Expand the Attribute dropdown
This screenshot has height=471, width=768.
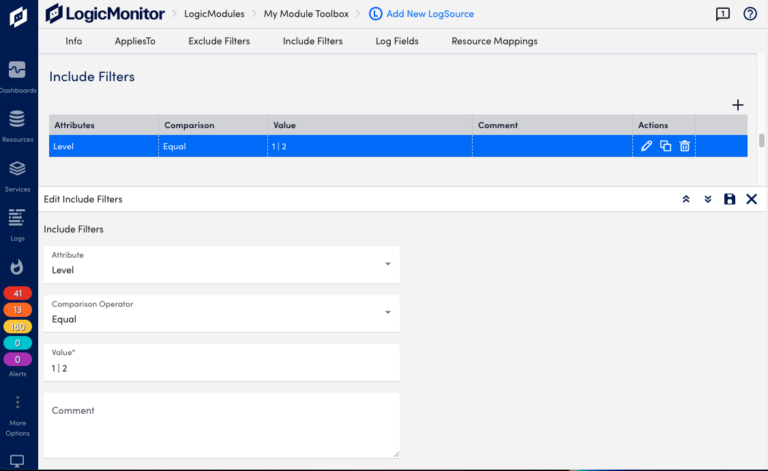click(387, 264)
